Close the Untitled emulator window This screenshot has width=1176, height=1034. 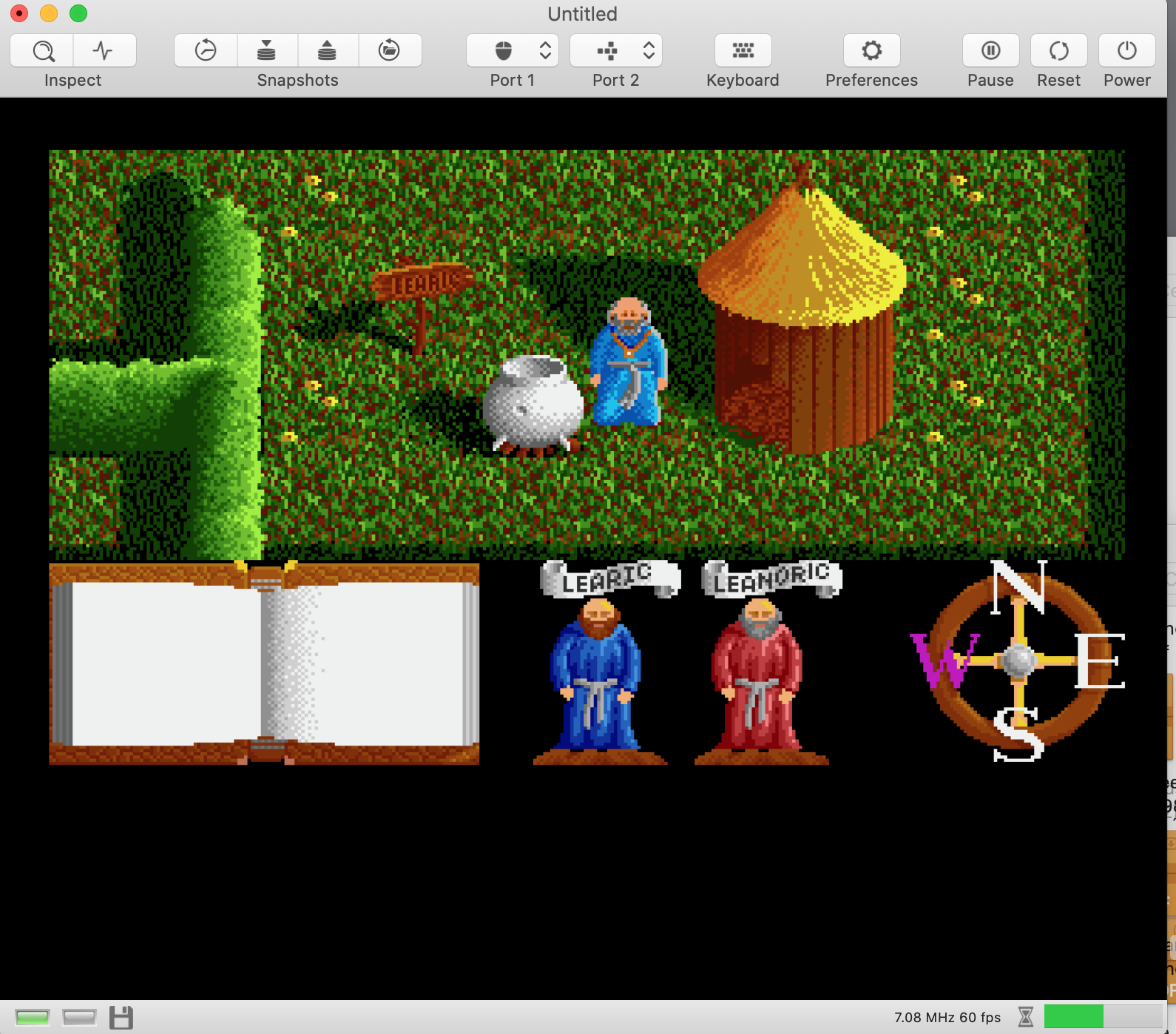point(19,13)
